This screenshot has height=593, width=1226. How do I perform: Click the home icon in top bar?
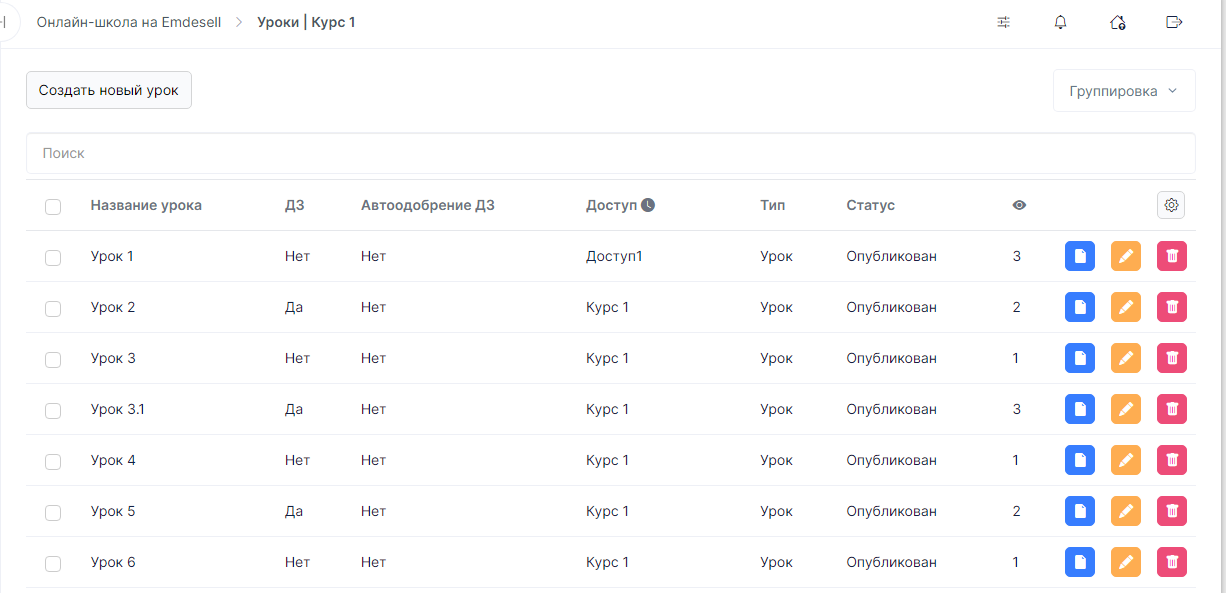tap(1117, 22)
